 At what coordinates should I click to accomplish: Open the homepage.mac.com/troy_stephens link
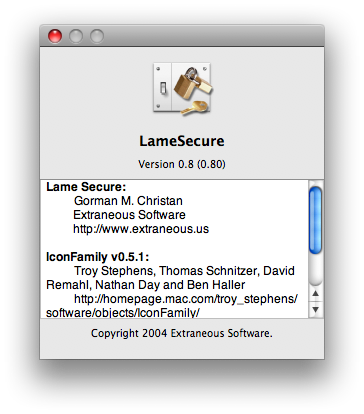pyautogui.click(x=186, y=299)
